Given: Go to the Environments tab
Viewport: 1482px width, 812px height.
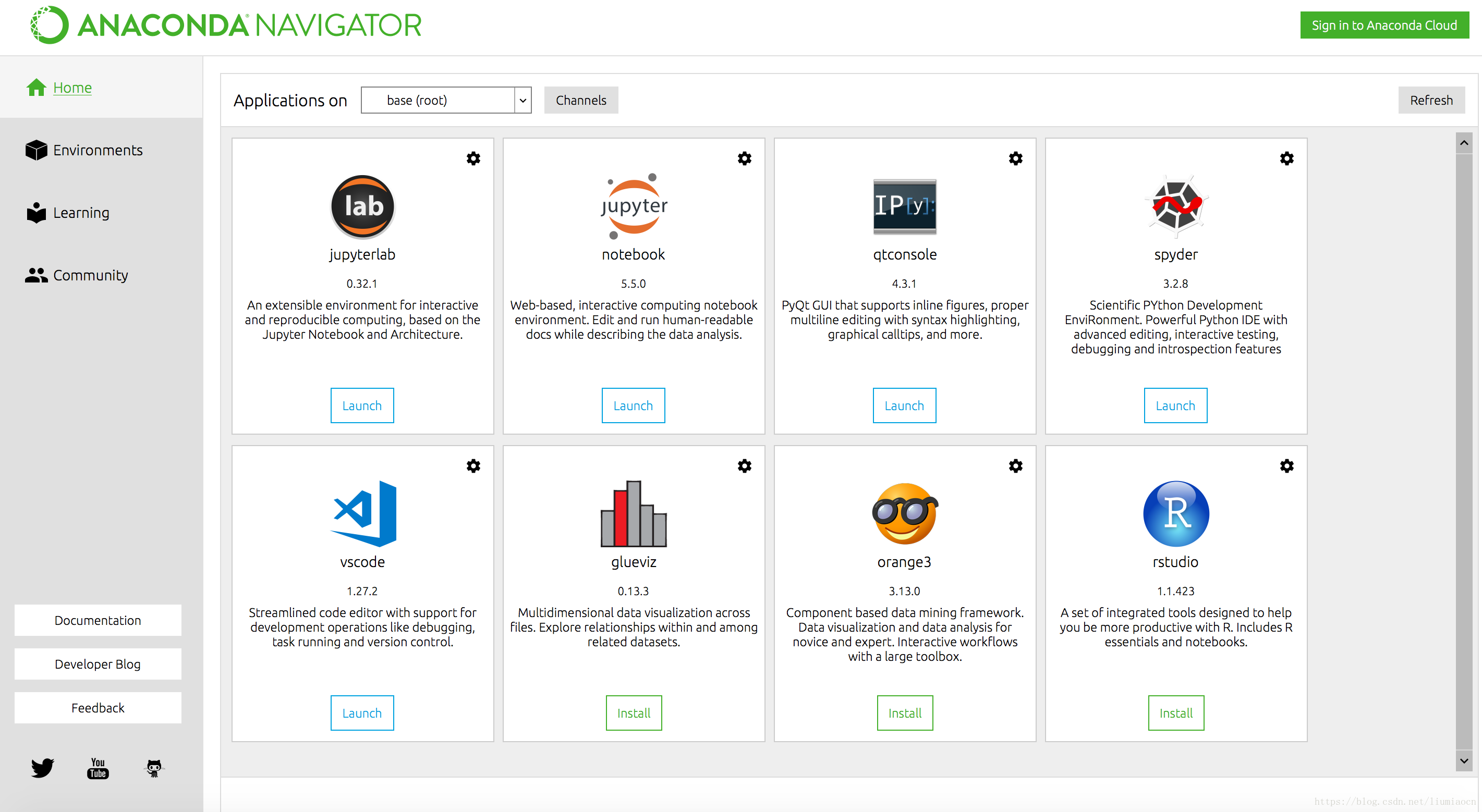Looking at the screenshot, I should click(x=97, y=150).
